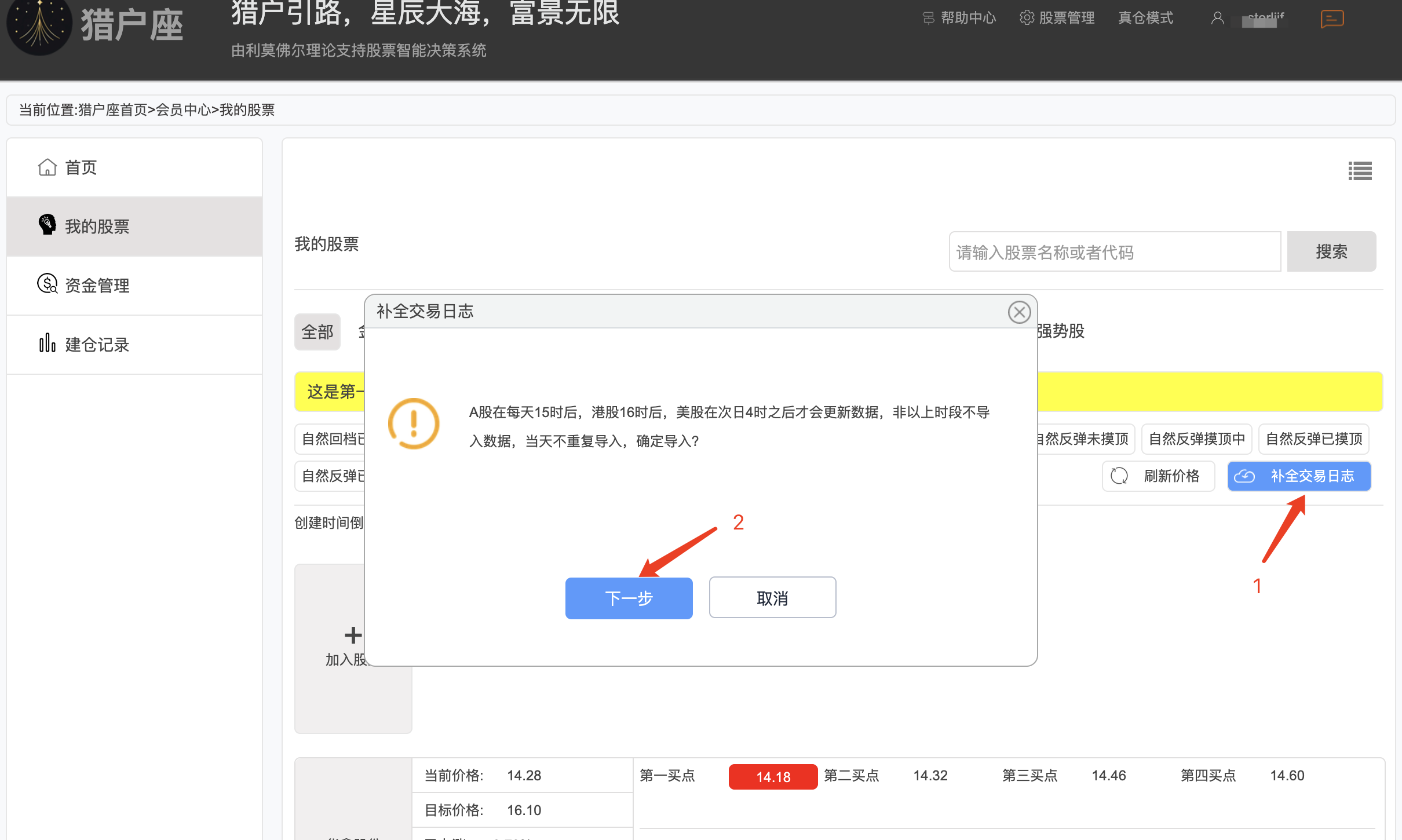
Task: Click the red 14.18 first buy point
Action: 773,777
